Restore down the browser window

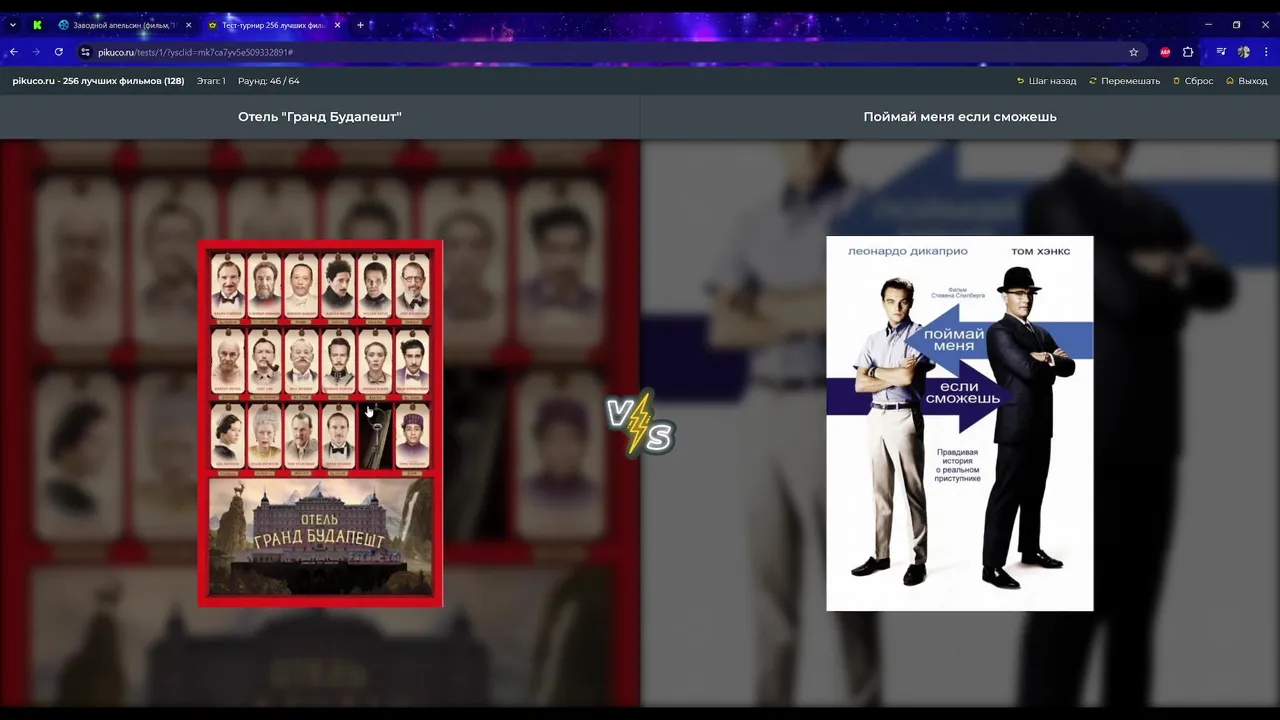1236,25
